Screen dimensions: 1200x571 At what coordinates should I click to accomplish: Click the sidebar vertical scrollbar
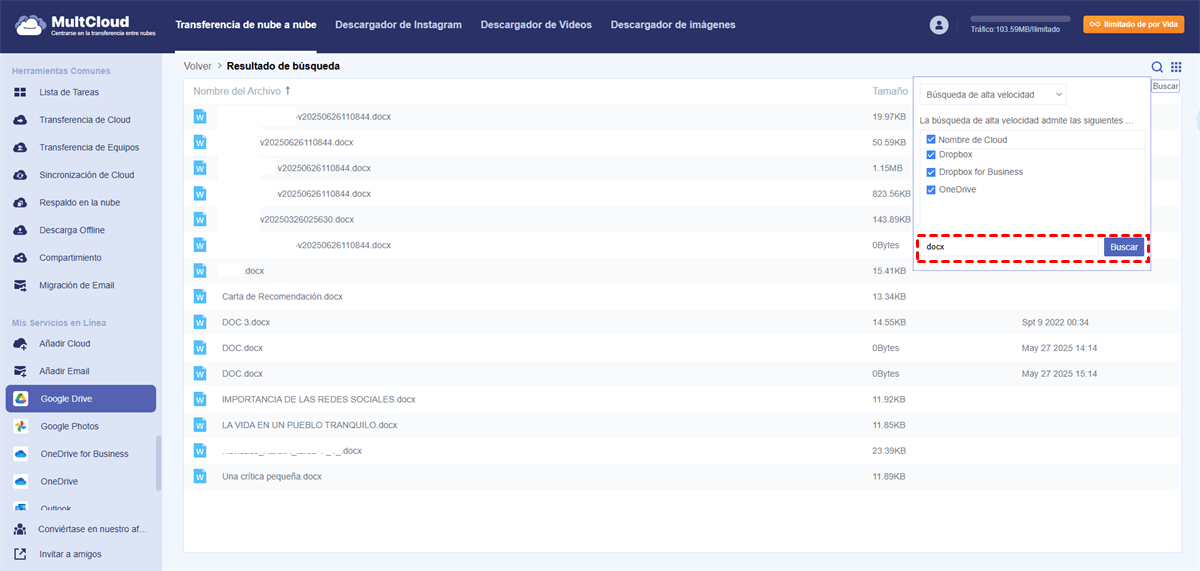[x=157, y=463]
